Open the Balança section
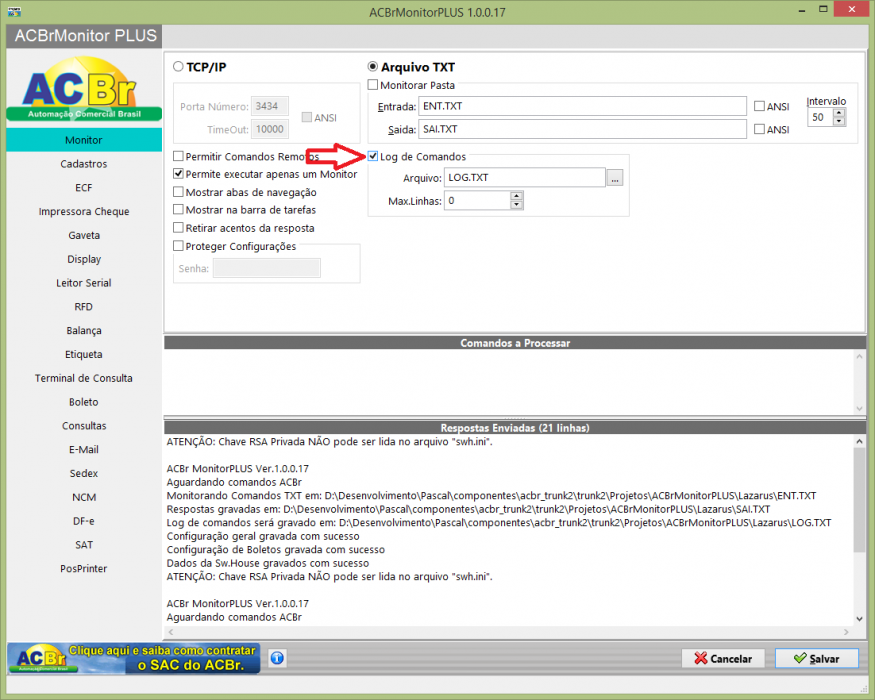The width and height of the screenshot is (875, 700). pos(84,330)
